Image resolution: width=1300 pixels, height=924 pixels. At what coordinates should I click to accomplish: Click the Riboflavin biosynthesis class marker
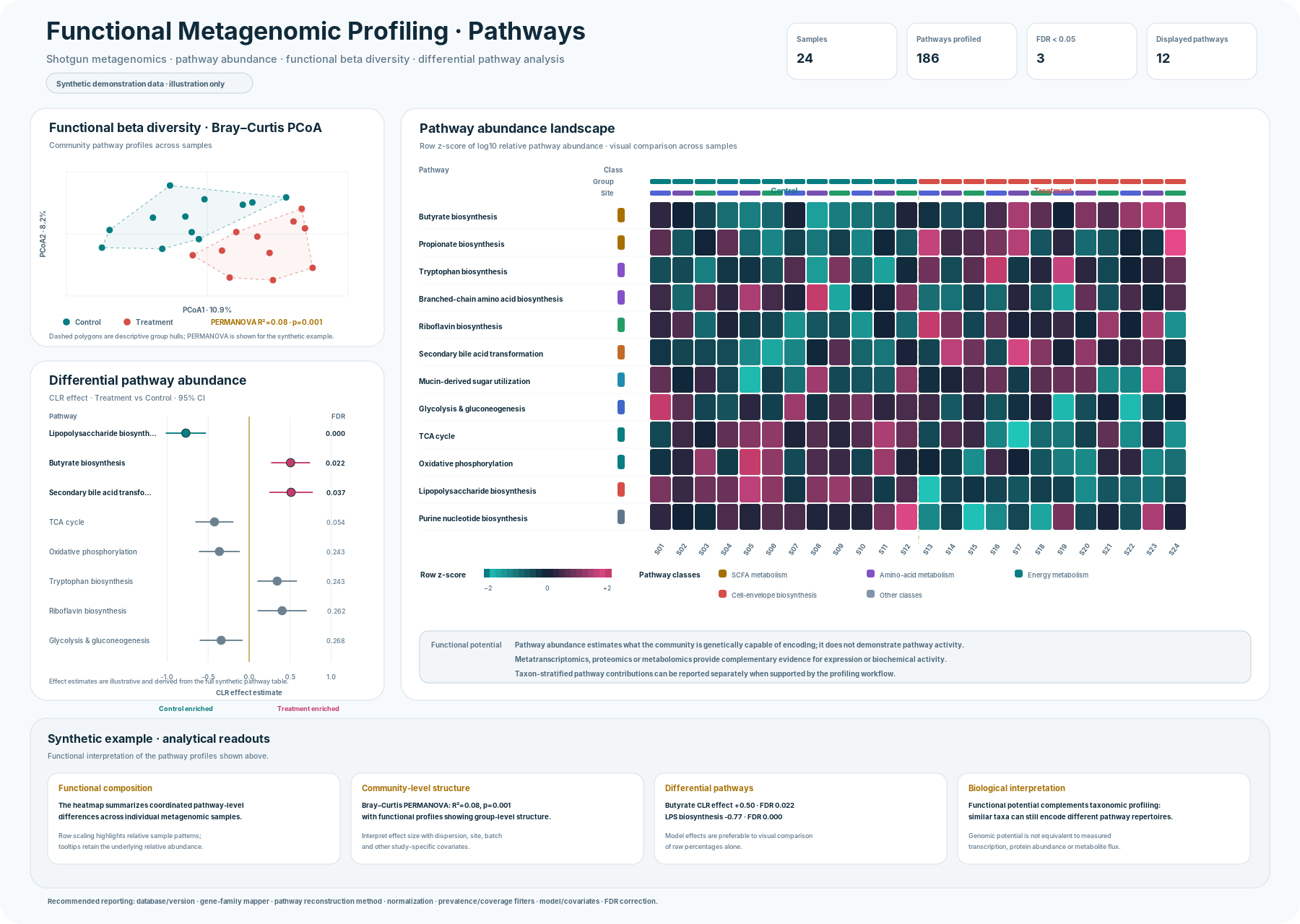click(x=621, y=325)
